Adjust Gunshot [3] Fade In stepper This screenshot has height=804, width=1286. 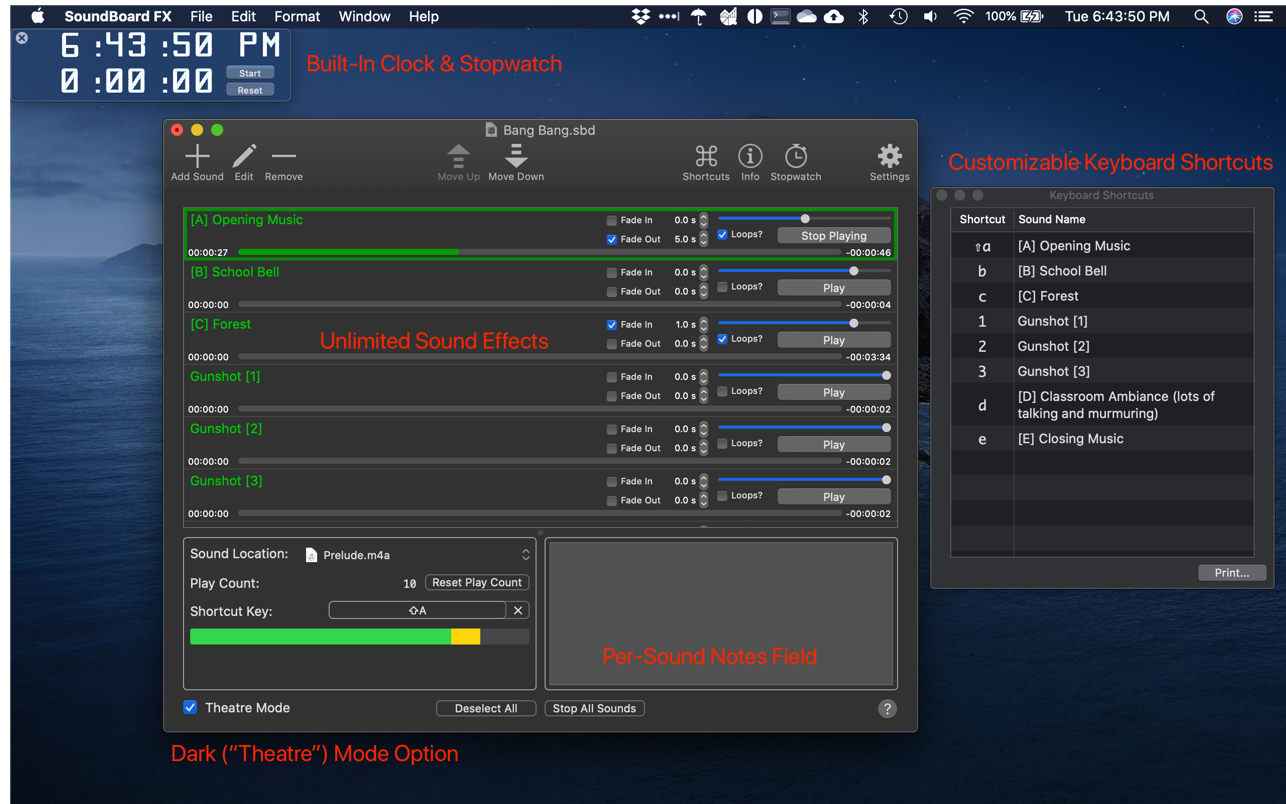pyautogui.click(x=704, y=481)
